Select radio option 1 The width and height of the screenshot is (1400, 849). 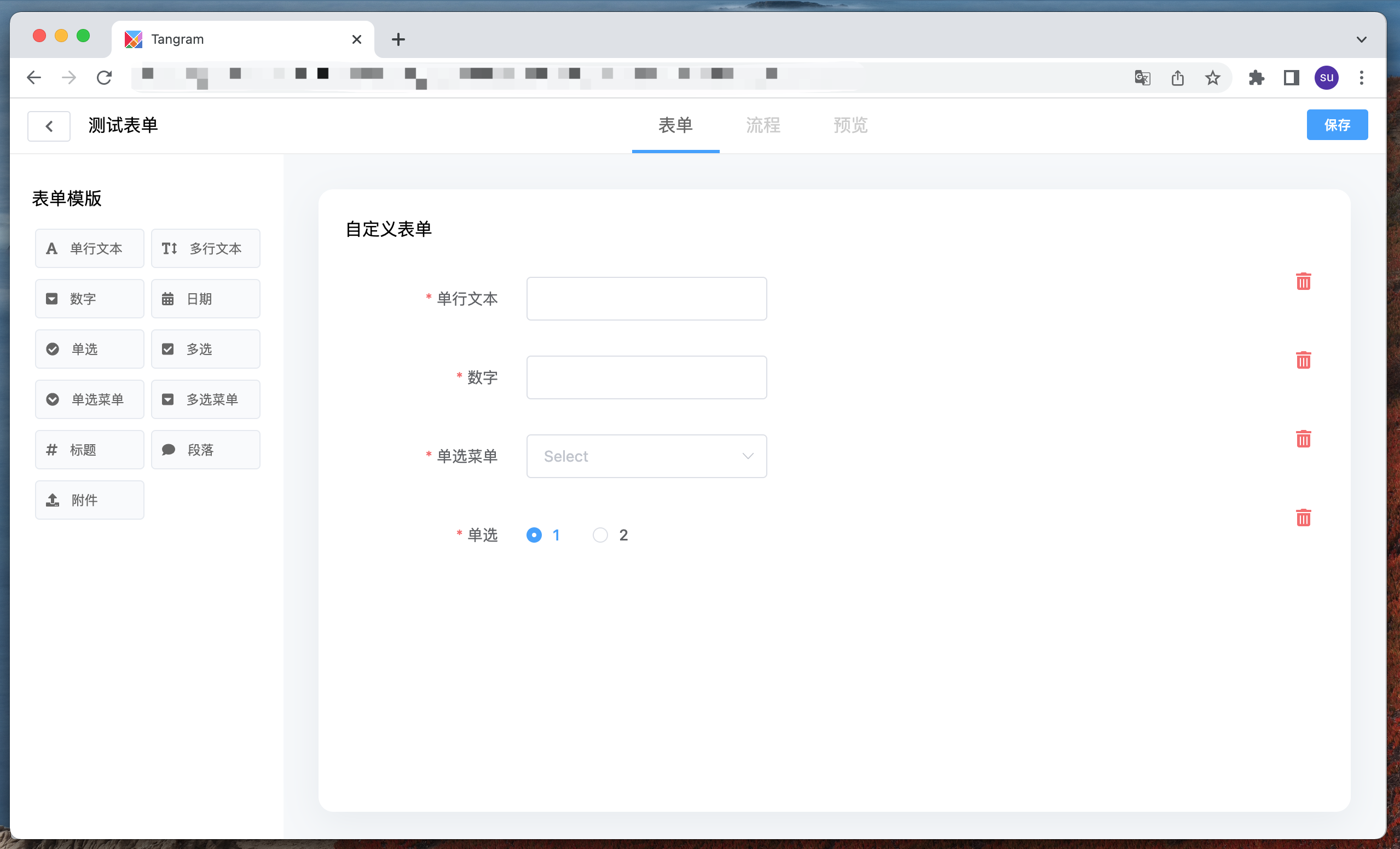[x=534, y=535]
